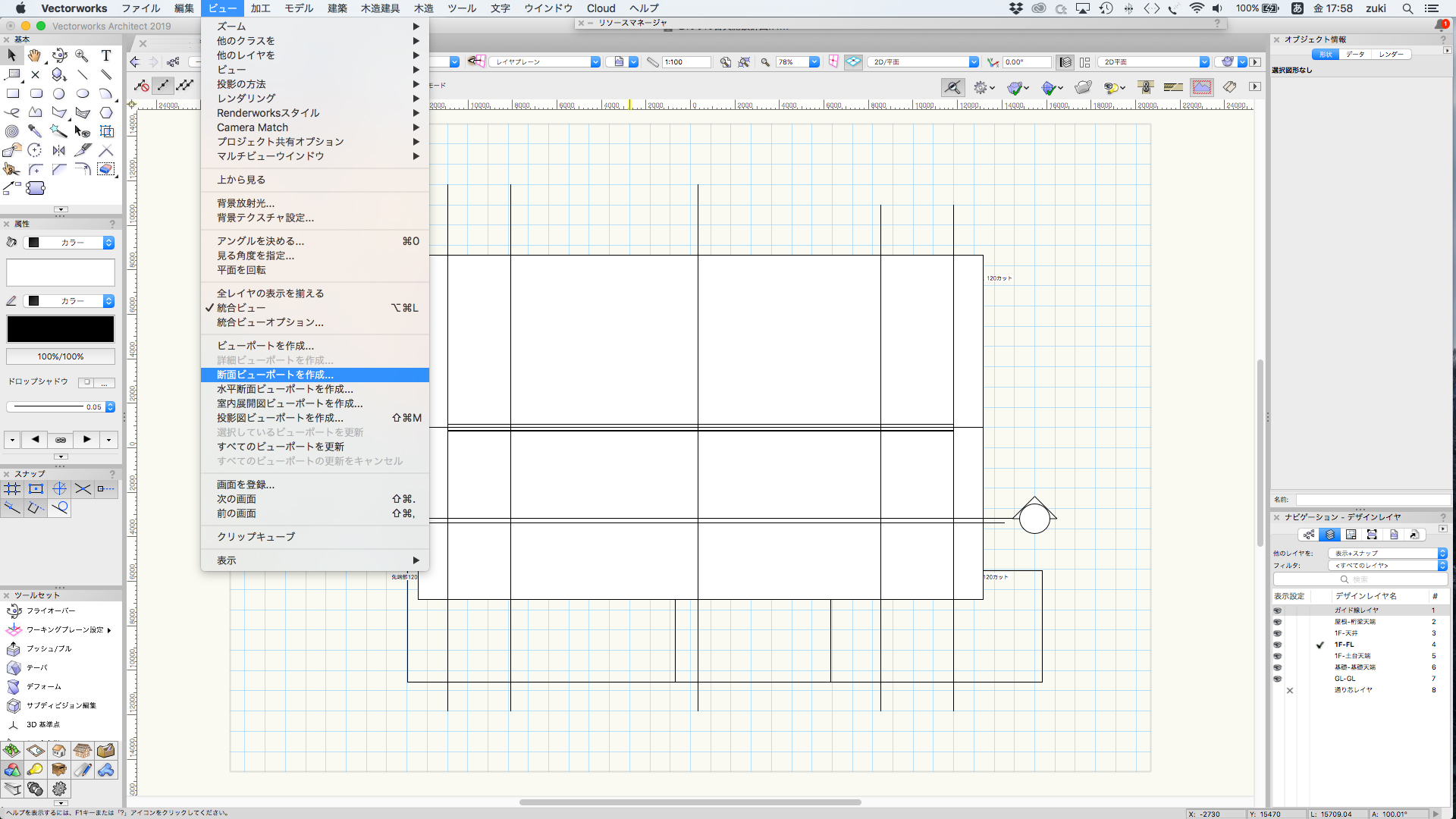Select the Mirror tool
The image size is (1456, 819).
[x=59, y=150]
